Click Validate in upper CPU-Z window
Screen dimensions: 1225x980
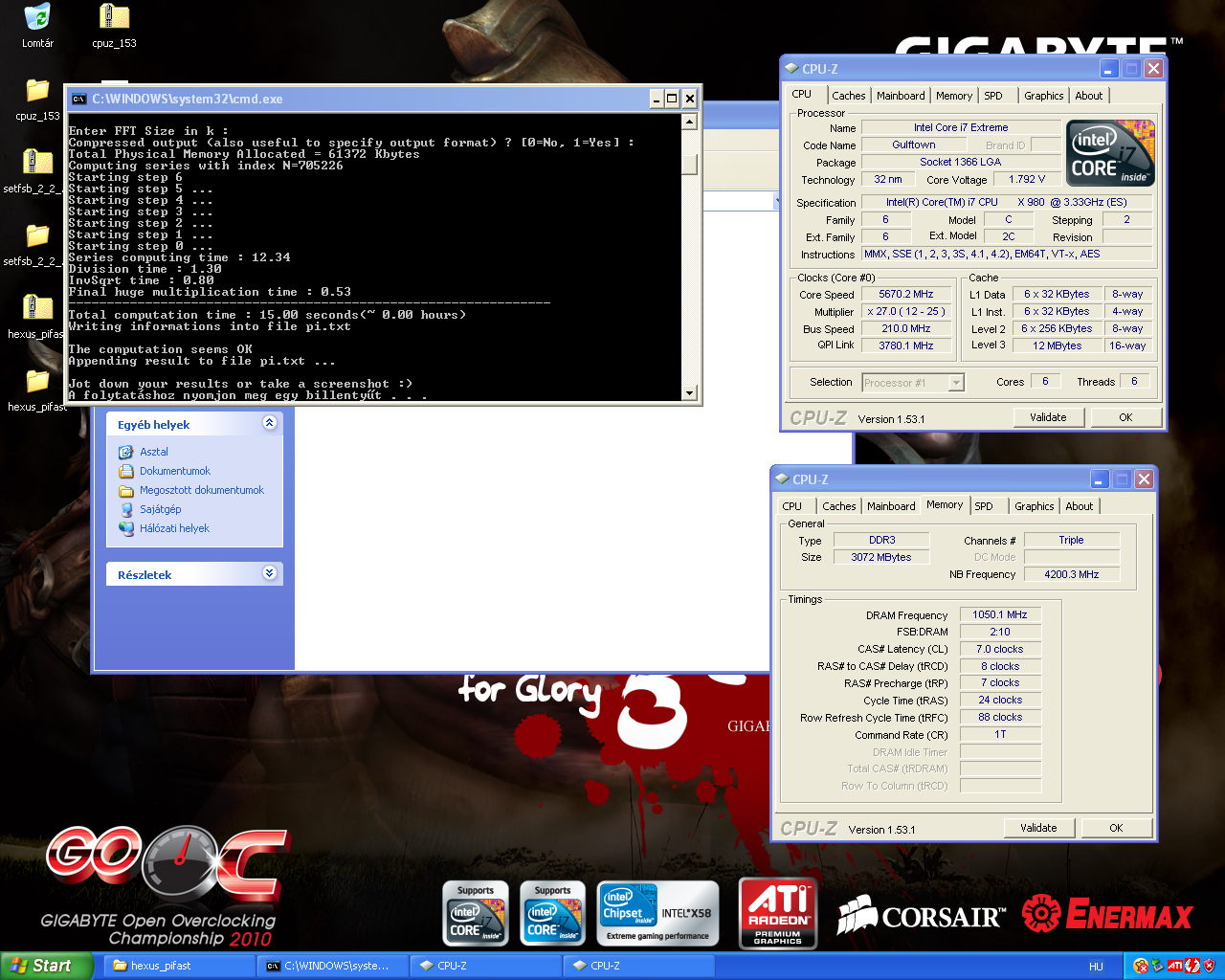pos(1048,417)
